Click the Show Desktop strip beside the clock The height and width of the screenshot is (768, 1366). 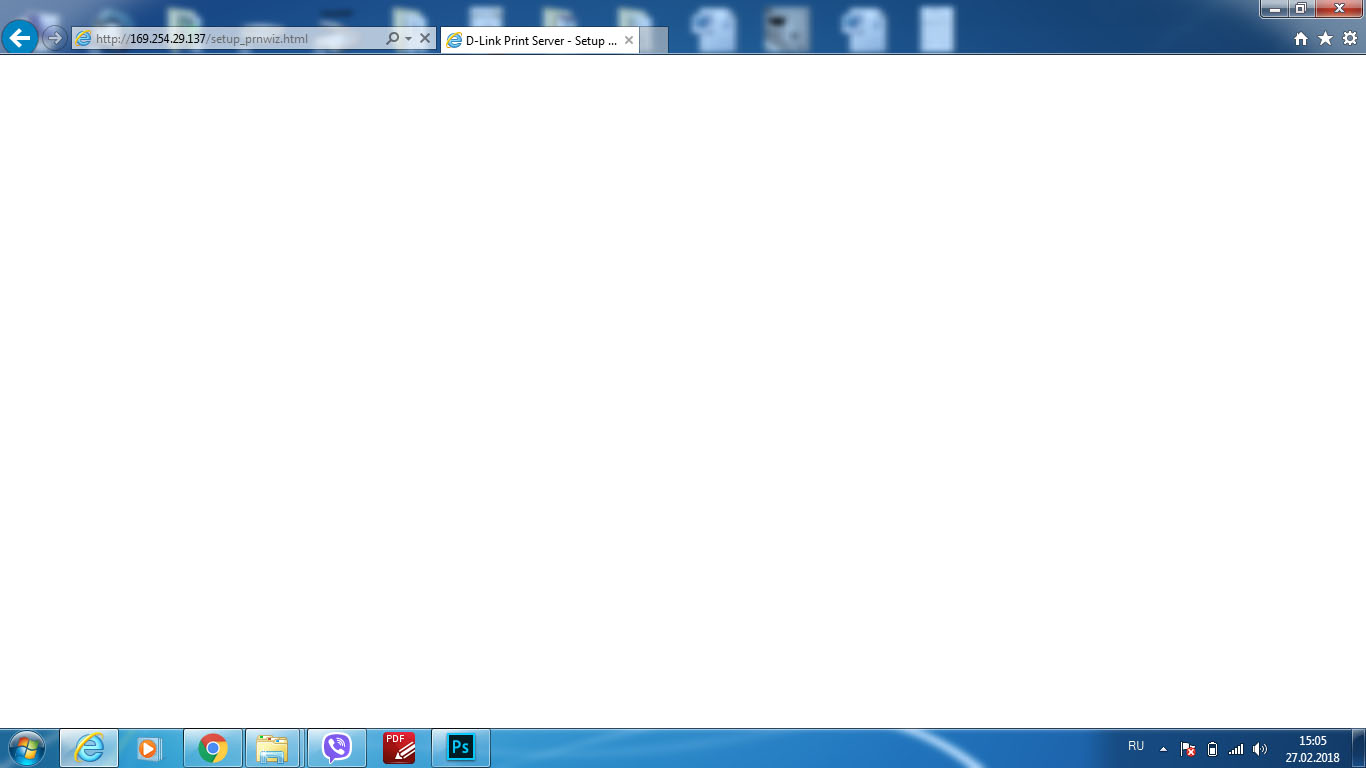click(x=1359, y=748)
